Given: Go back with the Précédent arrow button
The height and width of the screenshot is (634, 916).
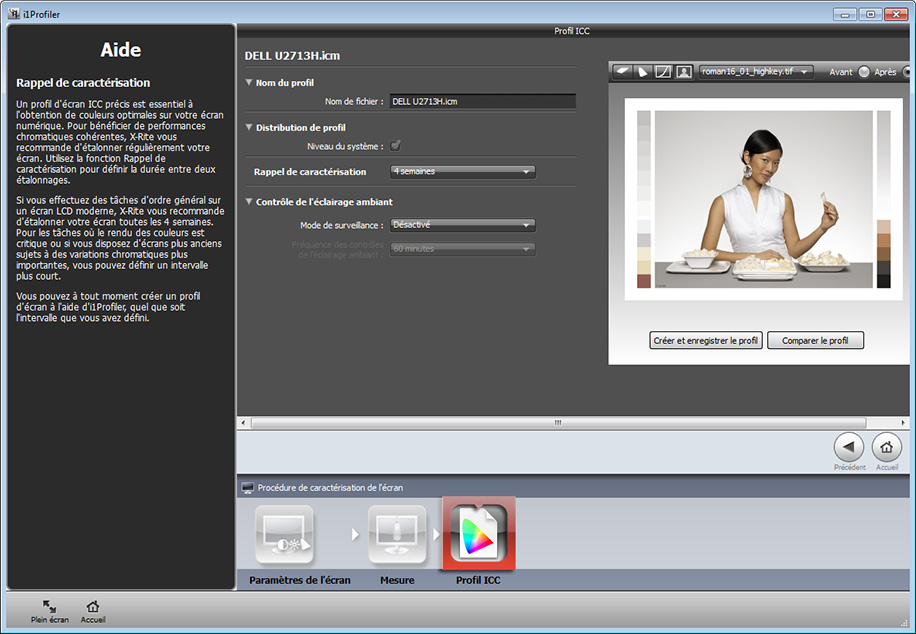Looking at the screenshot, I should [849, 448].
